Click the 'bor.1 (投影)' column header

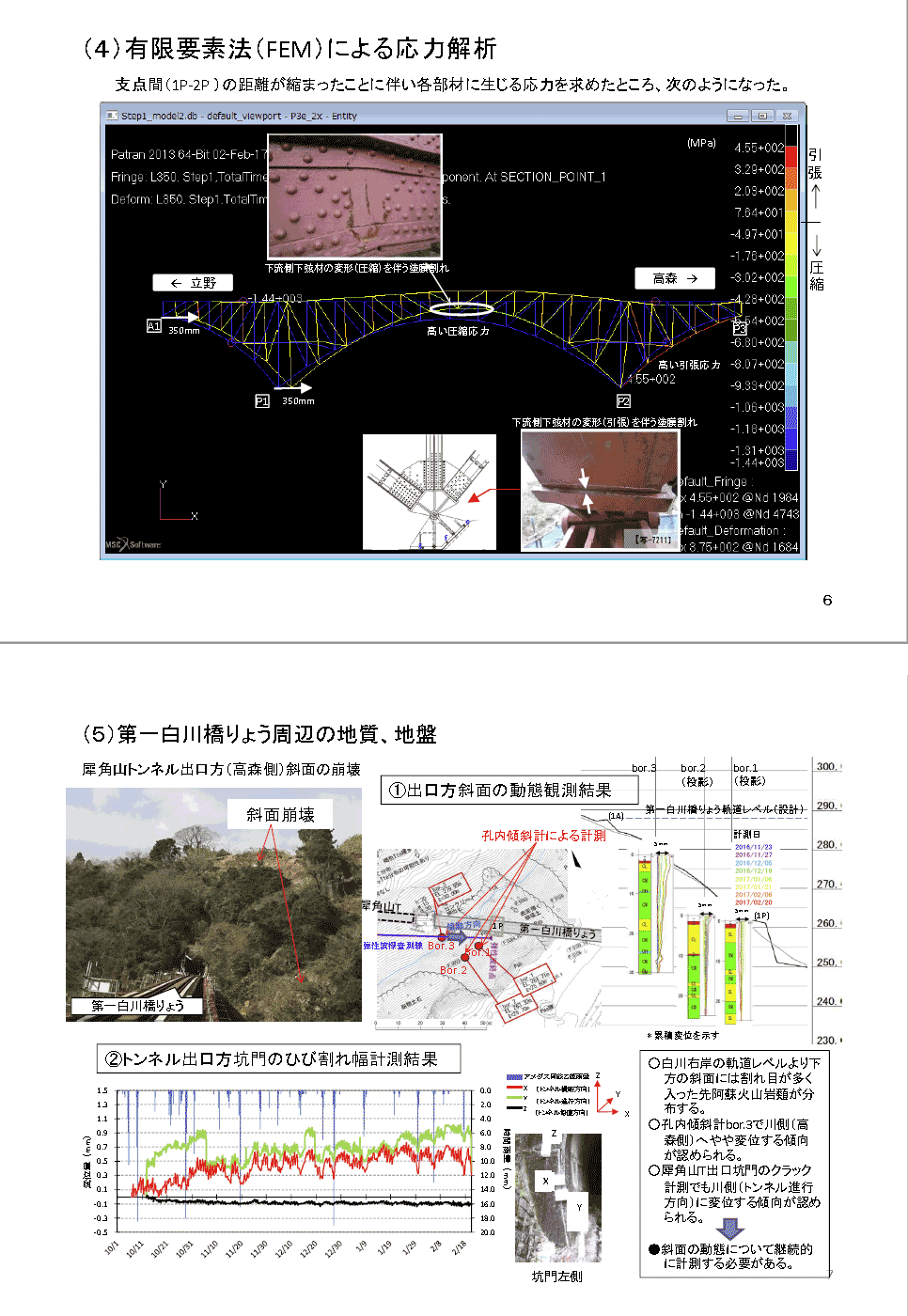pyautogui.click(x=749, y=775)
